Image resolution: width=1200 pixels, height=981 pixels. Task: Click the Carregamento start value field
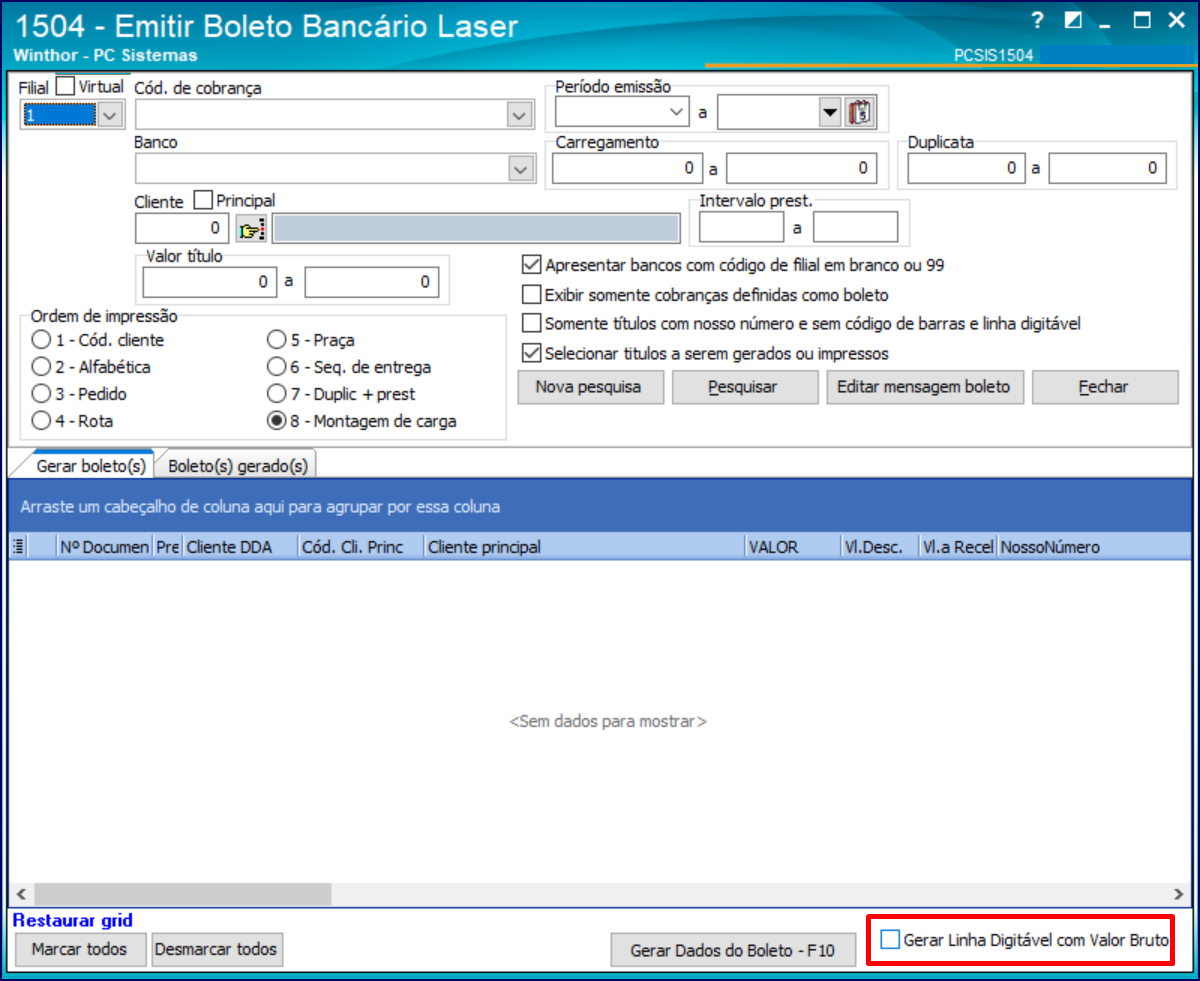pyautogui.click(x=627, y=169)
